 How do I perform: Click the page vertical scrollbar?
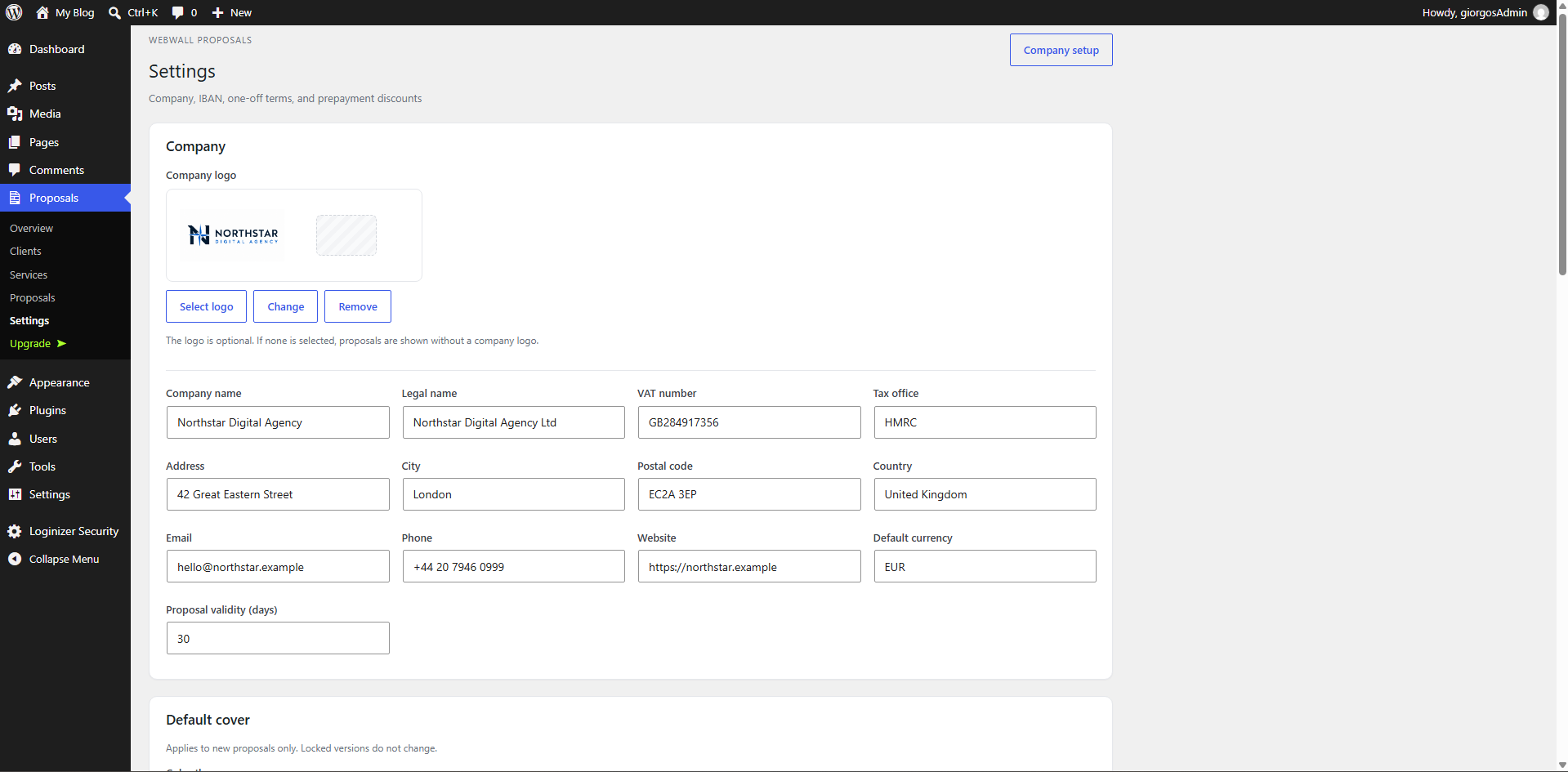[x=1562, y=143]
